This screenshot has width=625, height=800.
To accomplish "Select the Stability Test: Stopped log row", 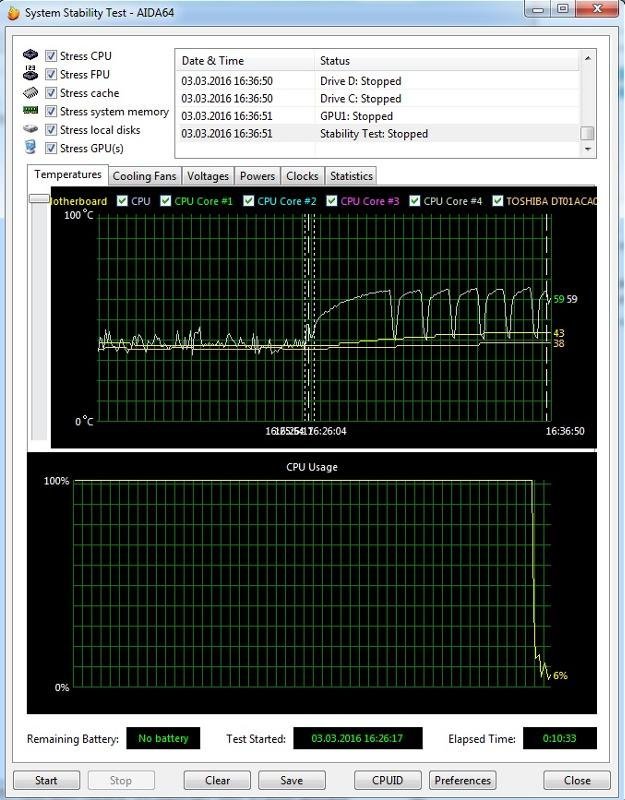I will [x=378, y=134].
